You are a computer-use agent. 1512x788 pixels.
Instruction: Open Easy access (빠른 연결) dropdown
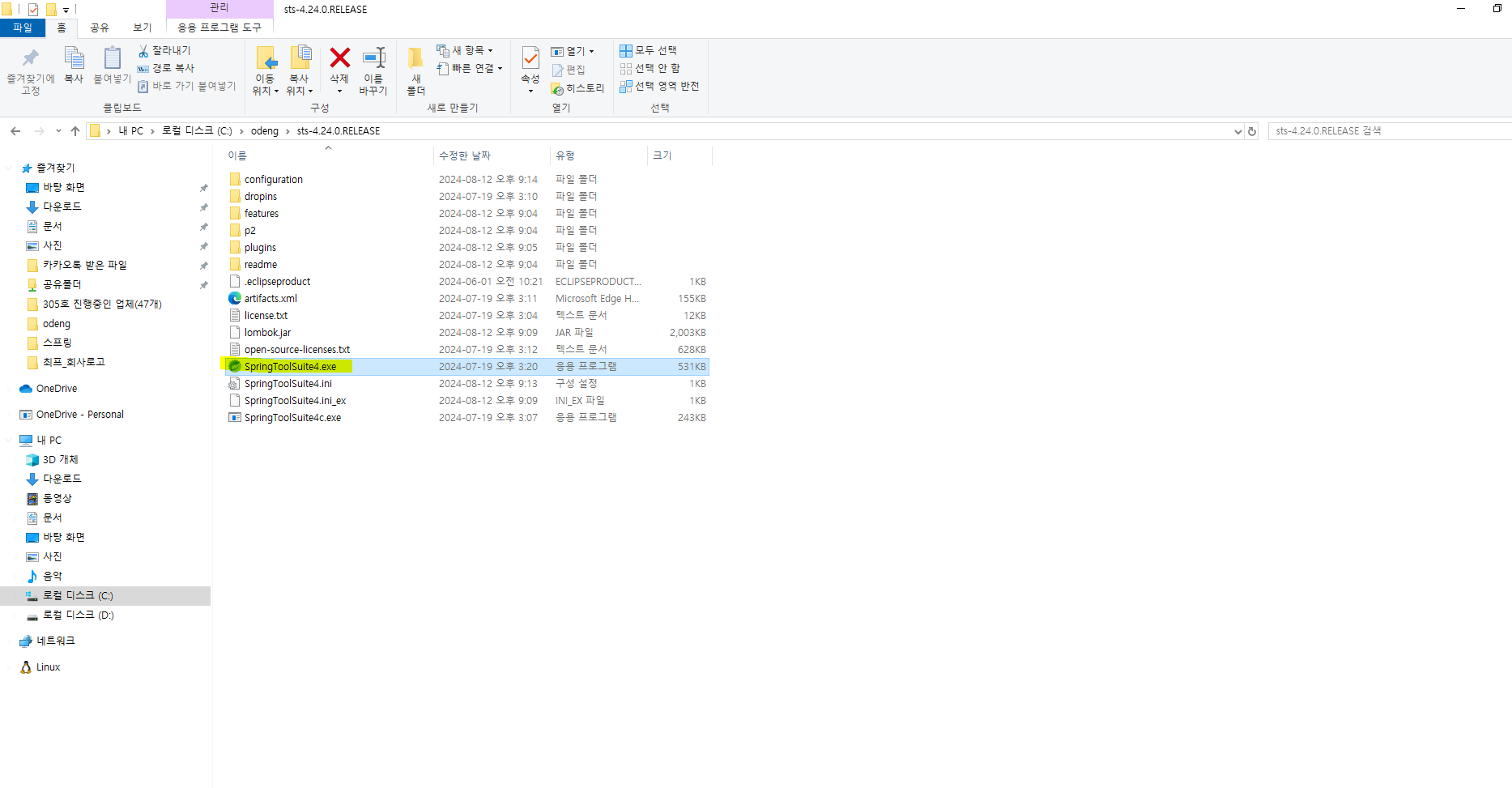click(469, 68)
